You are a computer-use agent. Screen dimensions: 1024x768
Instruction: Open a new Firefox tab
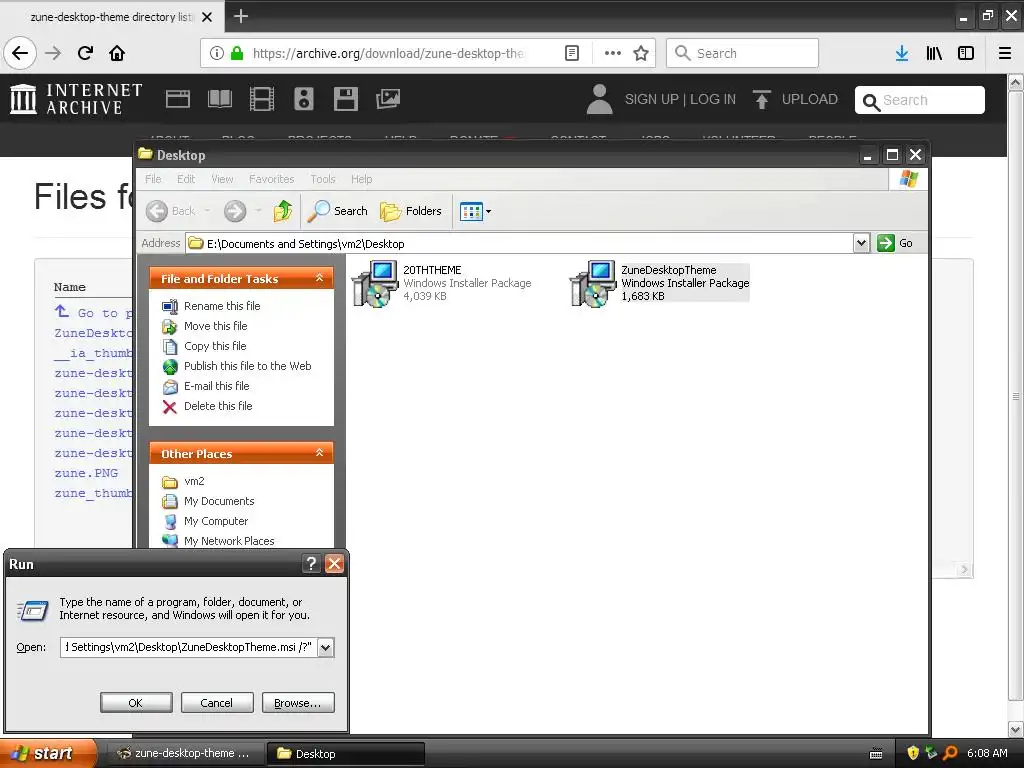240,16
